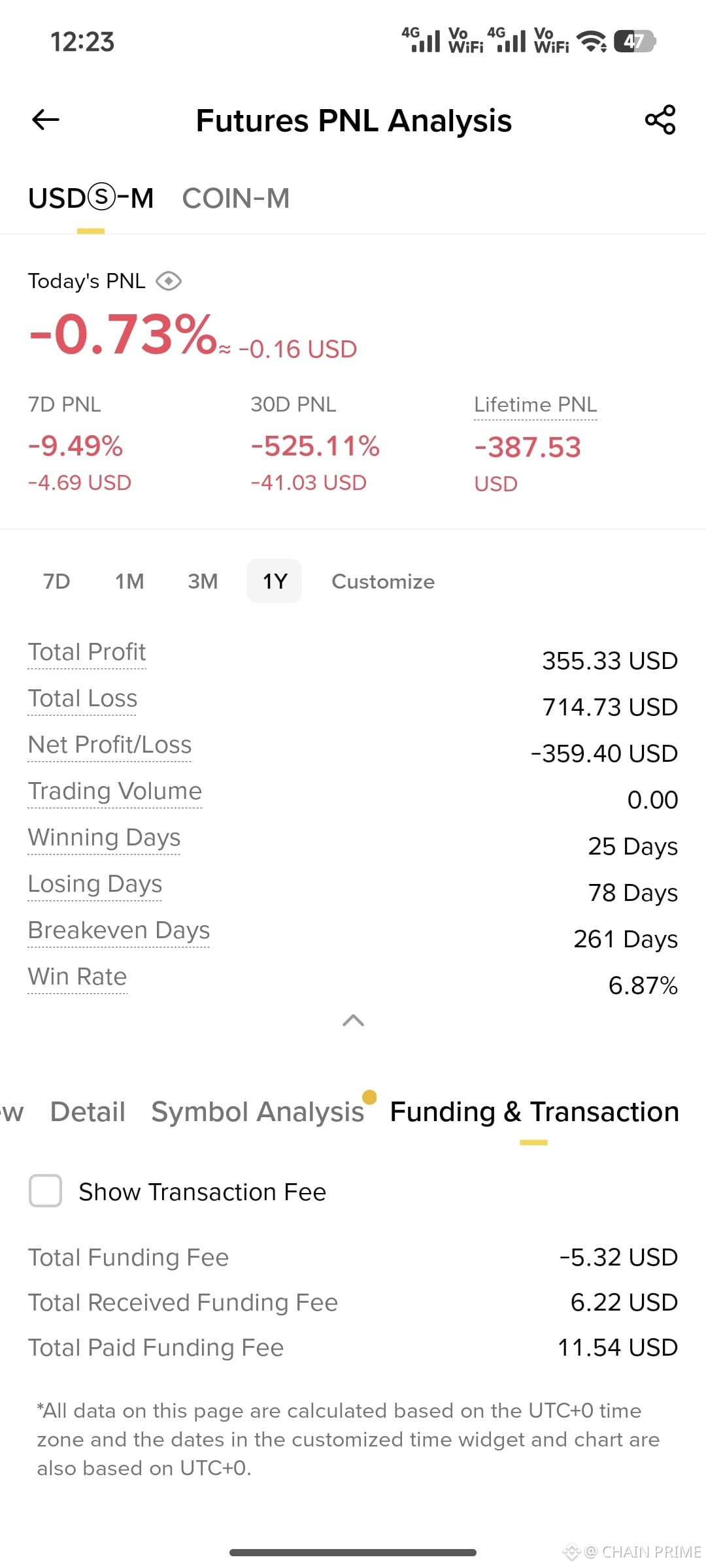Switch to the COIN-M tab
706x1568 pixels.
pos(235,198)
